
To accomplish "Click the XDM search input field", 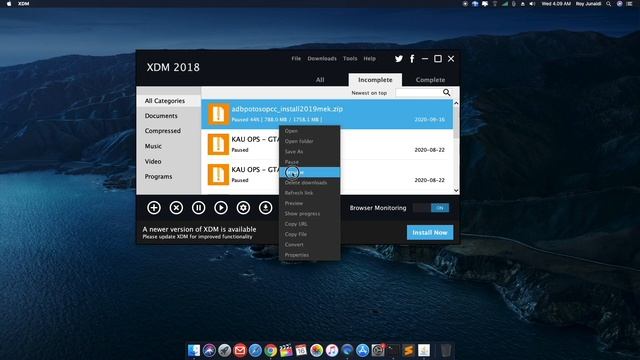I will (419, 93).
